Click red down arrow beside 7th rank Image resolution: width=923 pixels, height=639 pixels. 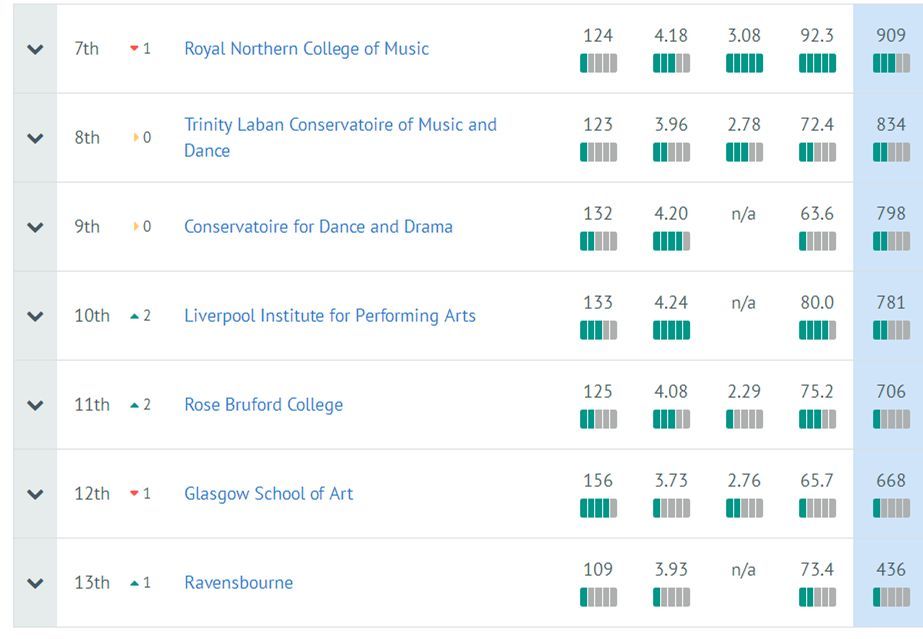(x=134, y=48)
